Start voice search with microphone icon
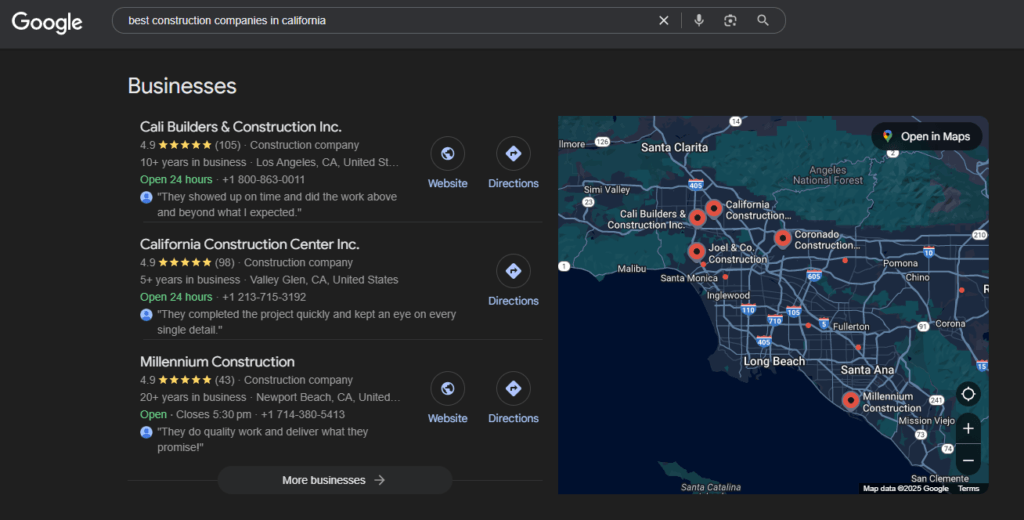Screen dimensions: 1024x520 (699, 20)
